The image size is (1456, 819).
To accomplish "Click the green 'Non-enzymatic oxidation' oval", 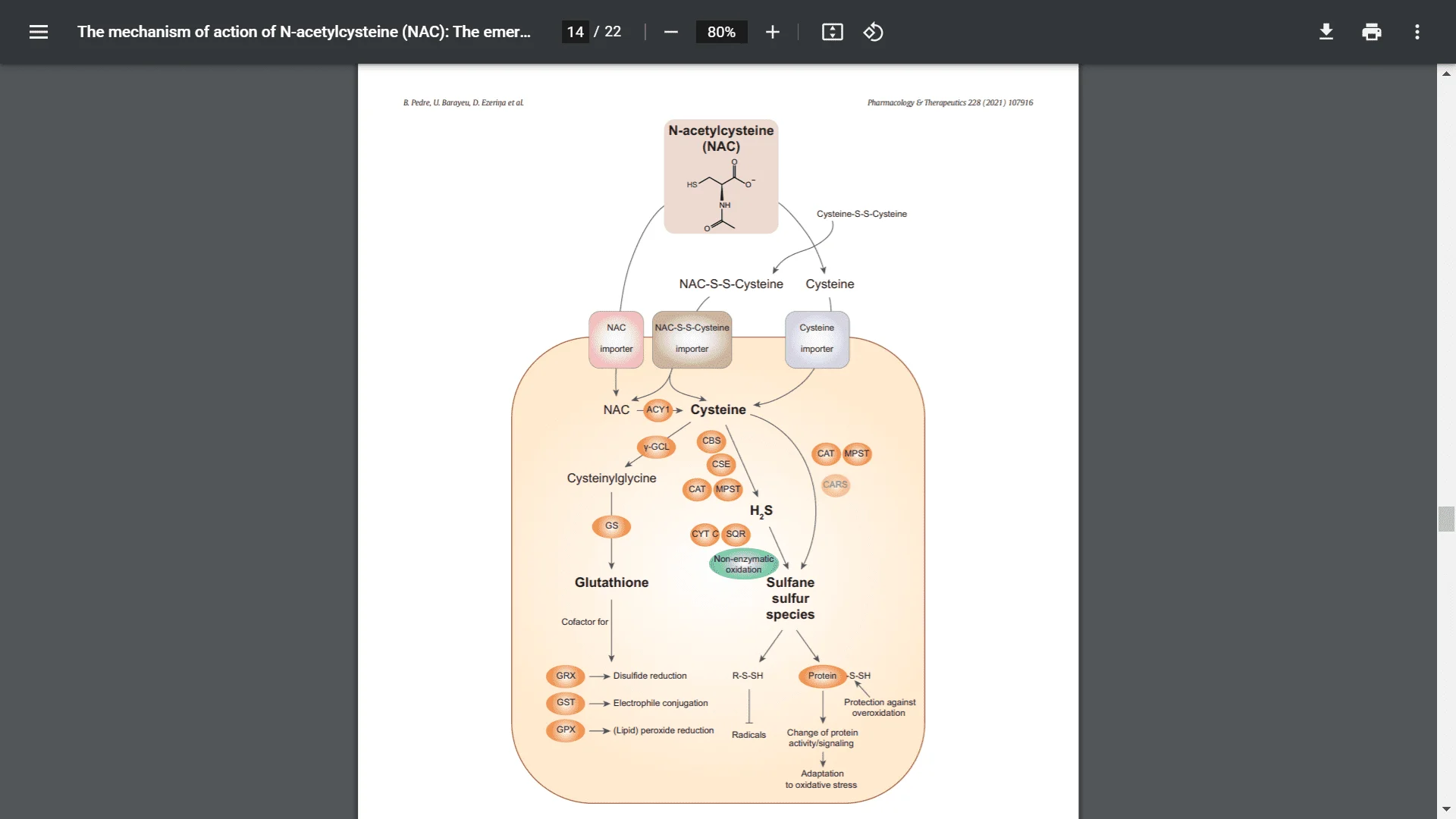I will pyautogui.click(x=744, y=563).
